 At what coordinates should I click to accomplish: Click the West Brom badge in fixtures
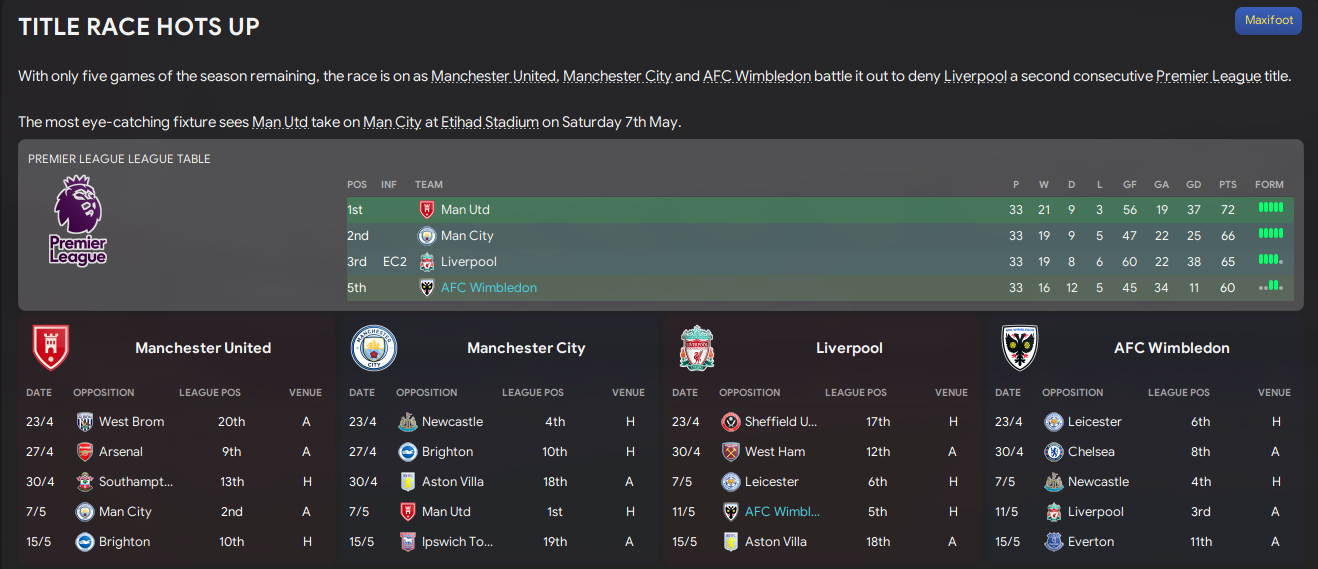(x=85, y=422)
